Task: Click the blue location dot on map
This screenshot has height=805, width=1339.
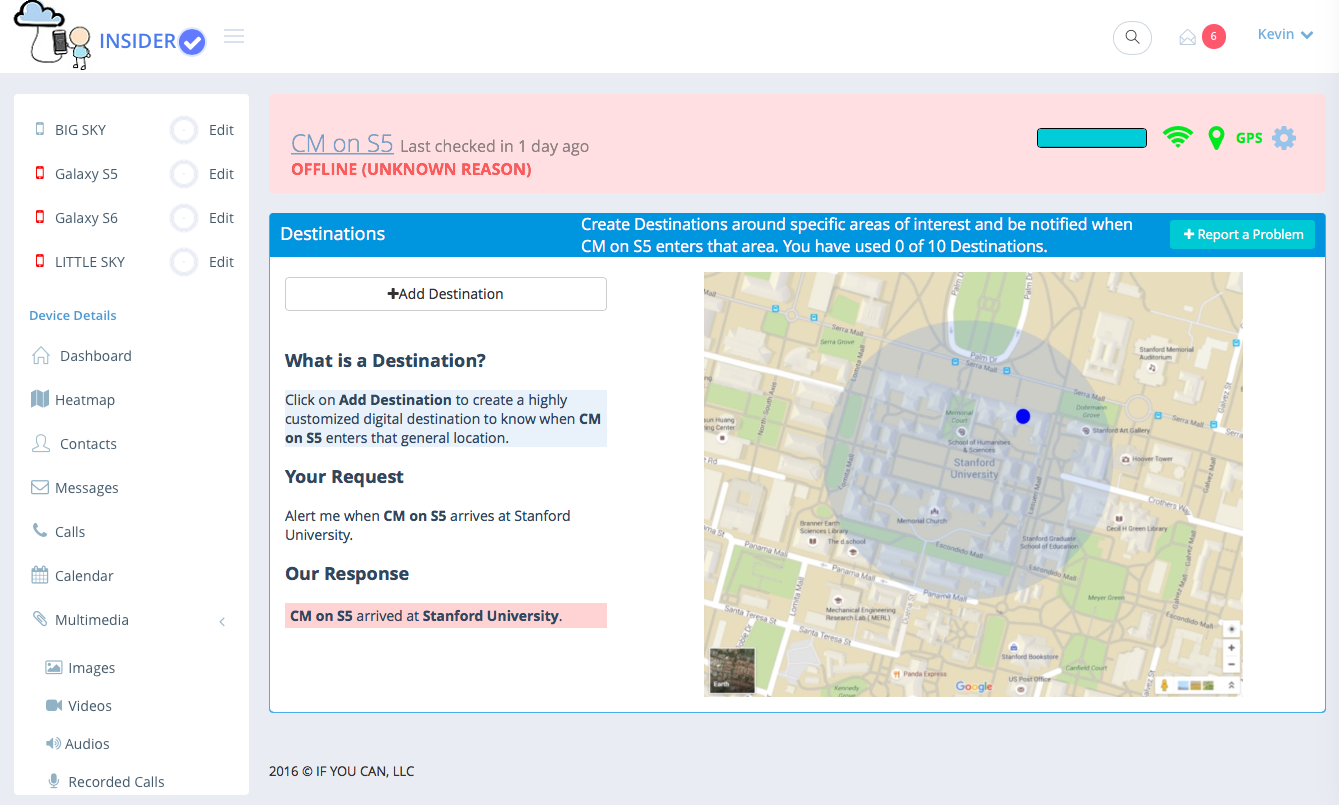Action: click(1023, 416)
